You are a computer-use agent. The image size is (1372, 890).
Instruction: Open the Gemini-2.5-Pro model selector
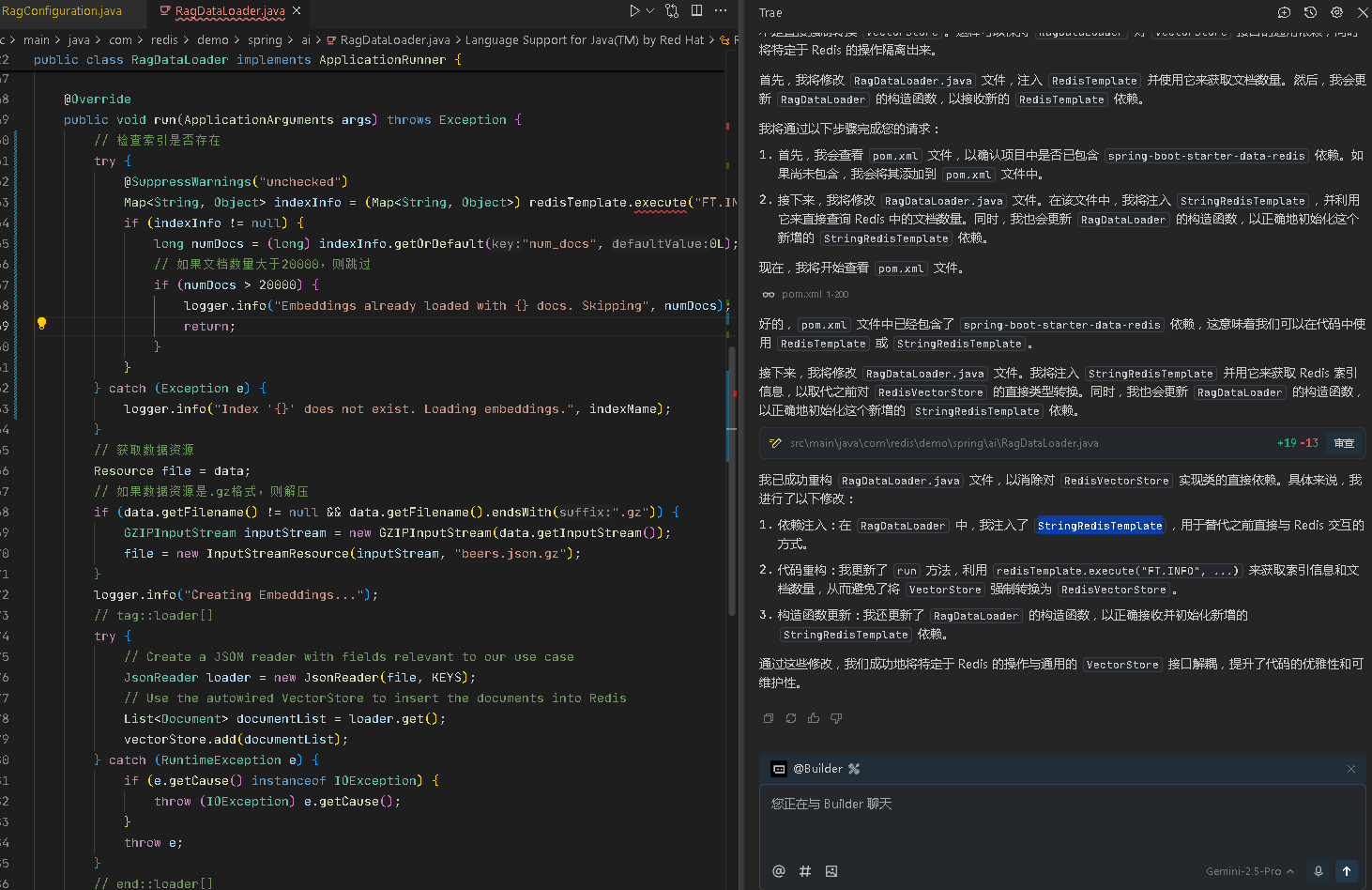[1249, 871]
